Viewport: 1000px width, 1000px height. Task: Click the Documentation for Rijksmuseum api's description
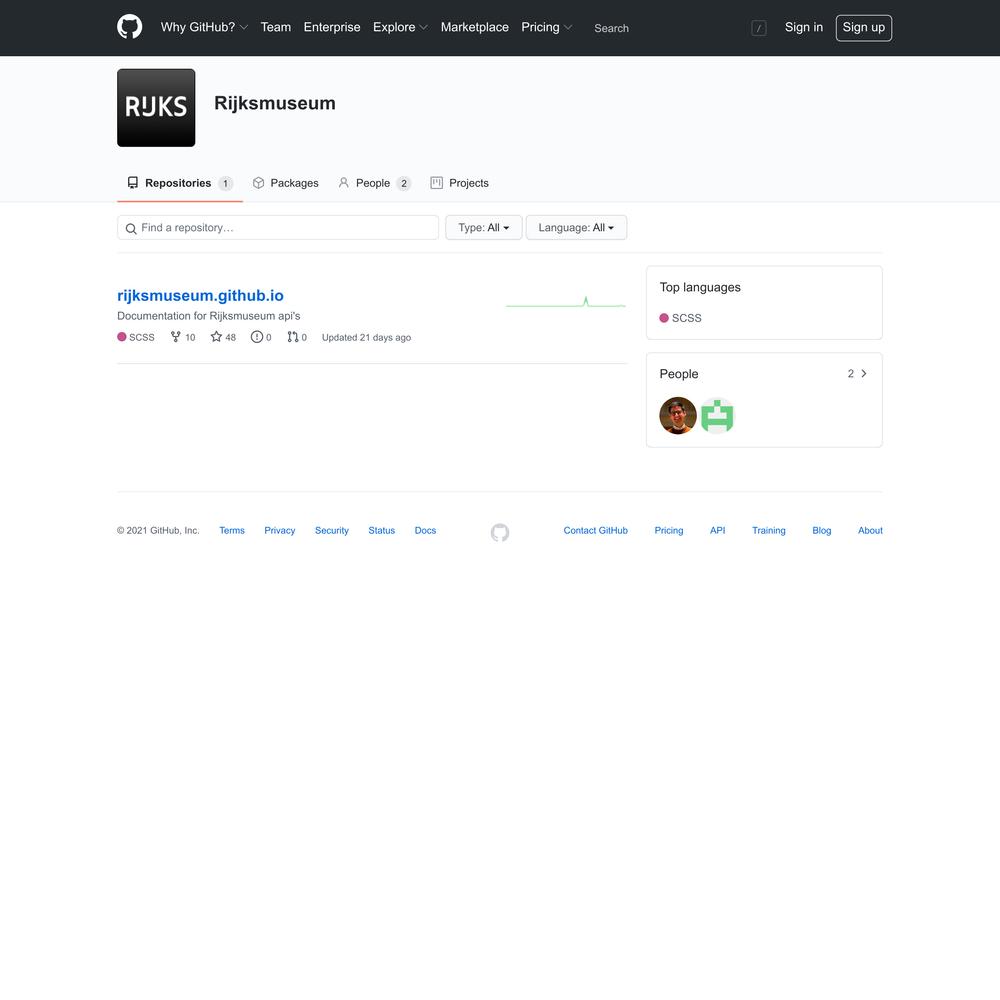point(209,316)
